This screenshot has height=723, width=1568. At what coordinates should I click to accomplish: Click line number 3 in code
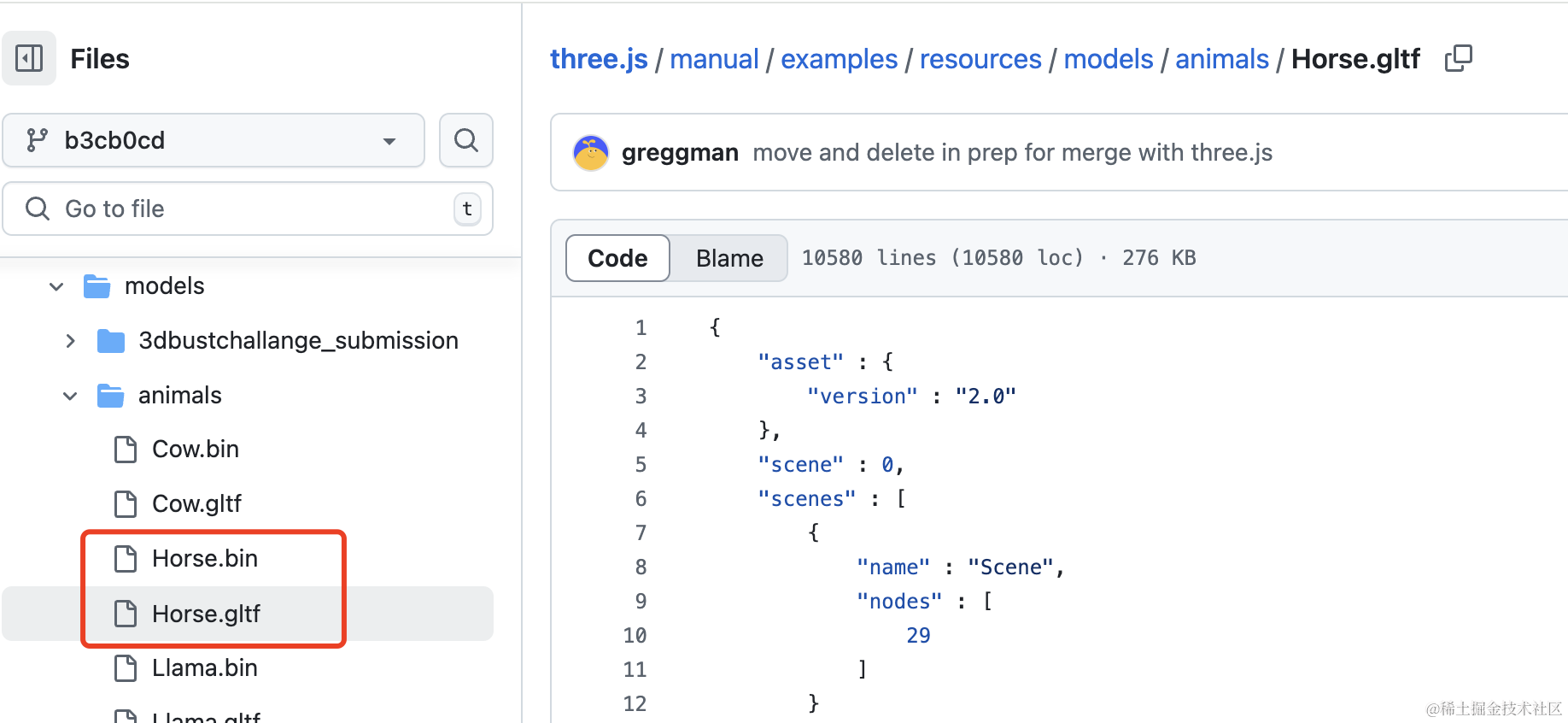click(x=641, y=397)
